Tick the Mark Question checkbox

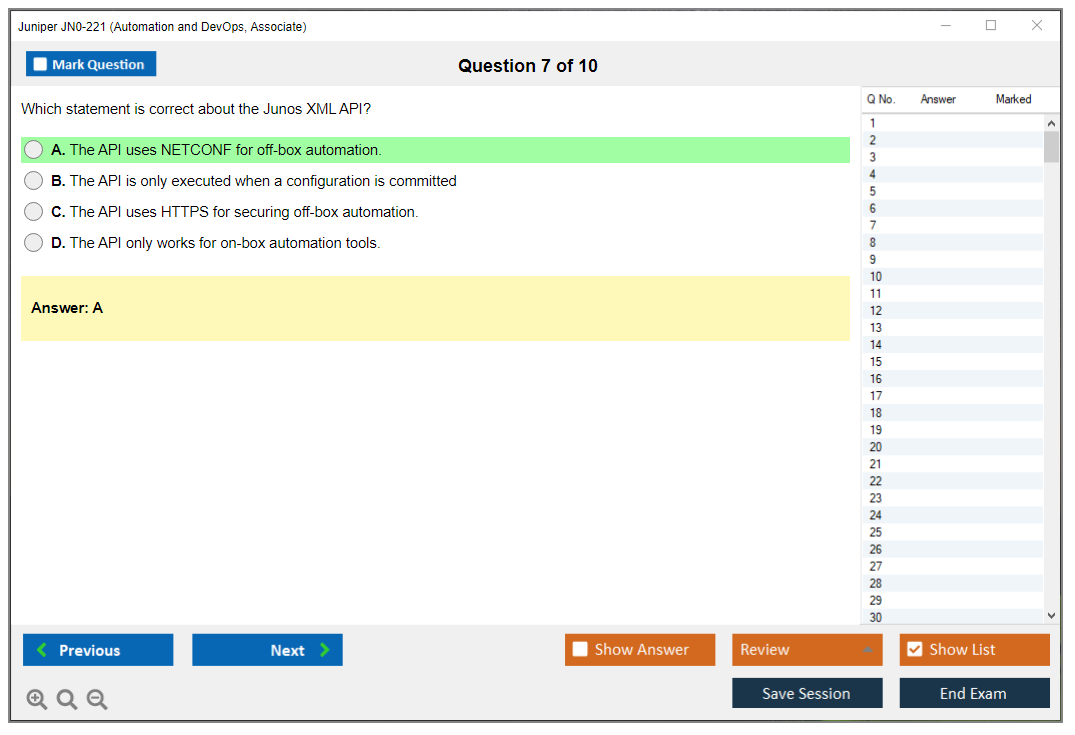coord(41,64)
